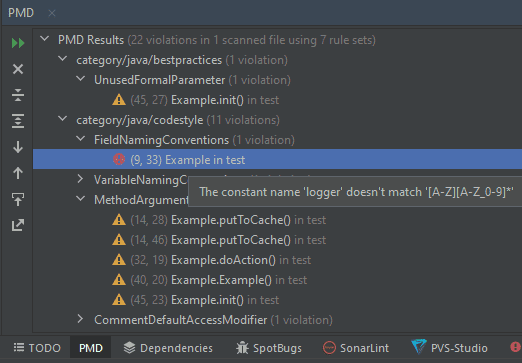Click the export results icon
Image resolution: width=522 pixels, height=363 pixels.
pyautogui.click(x=18, y=225)
